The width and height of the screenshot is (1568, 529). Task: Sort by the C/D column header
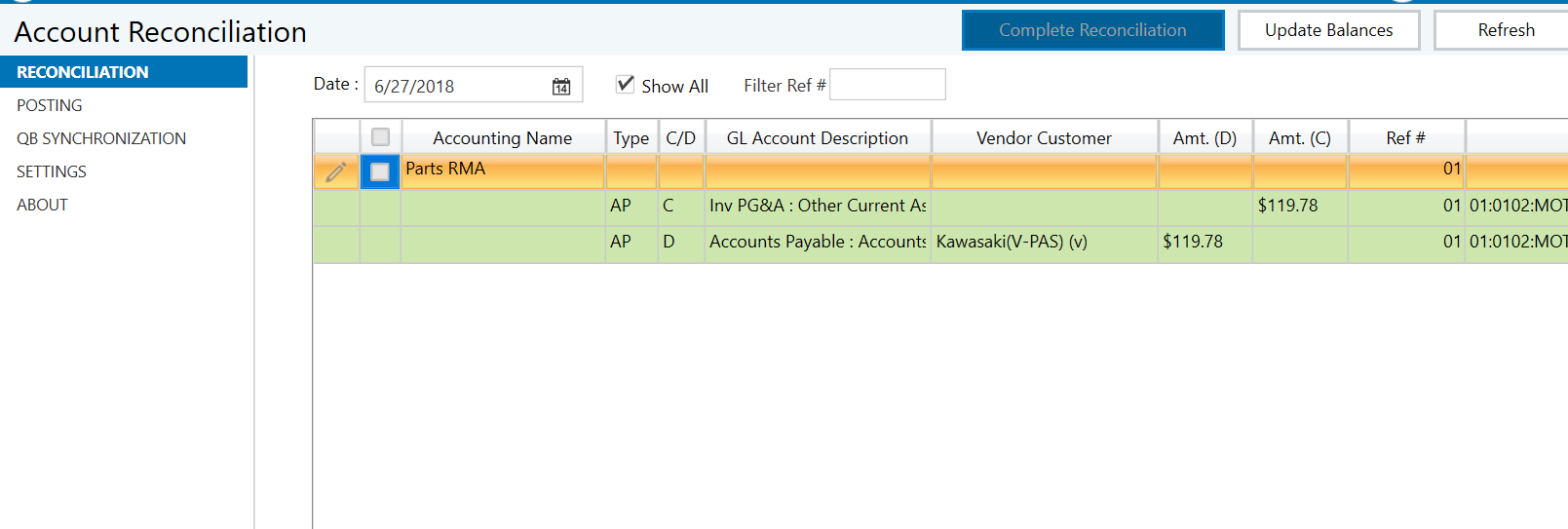pos(681,137)
